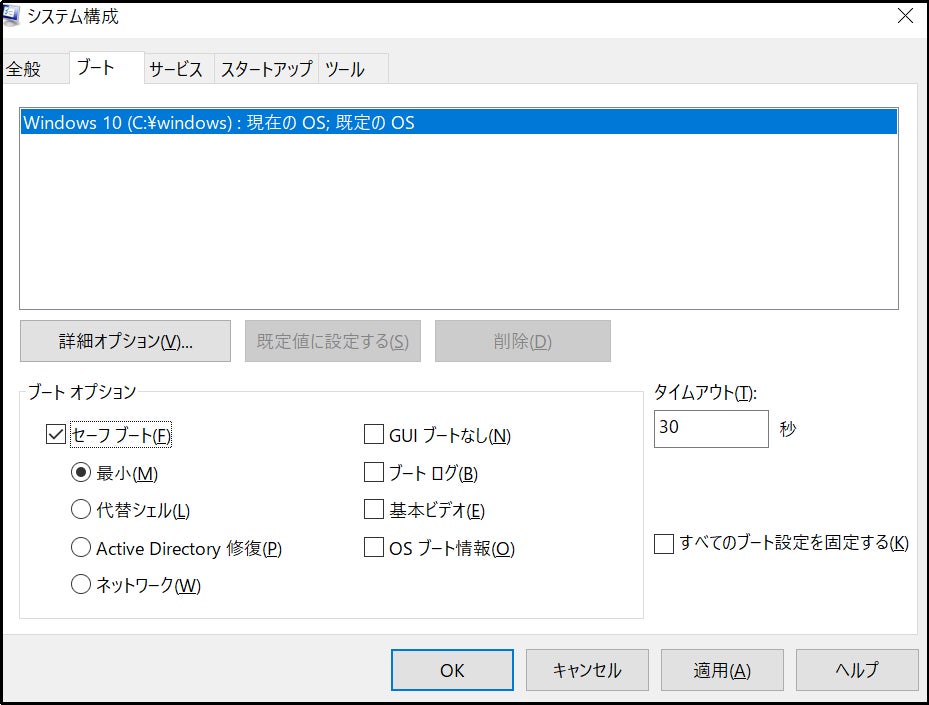This screenshot has height=705, width=929.
Task: Click the キャンセル button
Action: tap(587, 670)
